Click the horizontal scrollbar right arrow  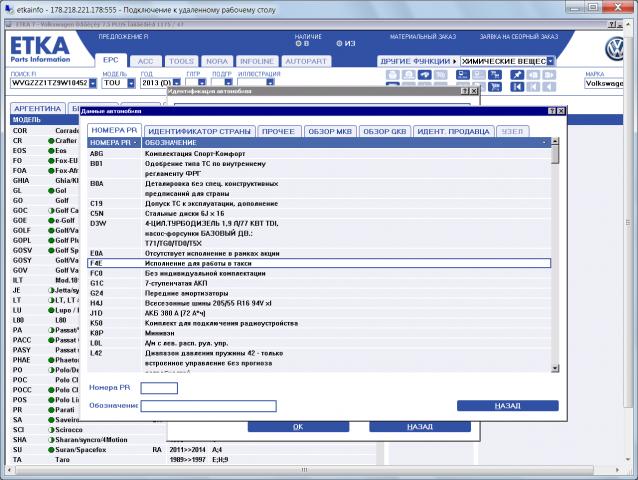point(617,469)
